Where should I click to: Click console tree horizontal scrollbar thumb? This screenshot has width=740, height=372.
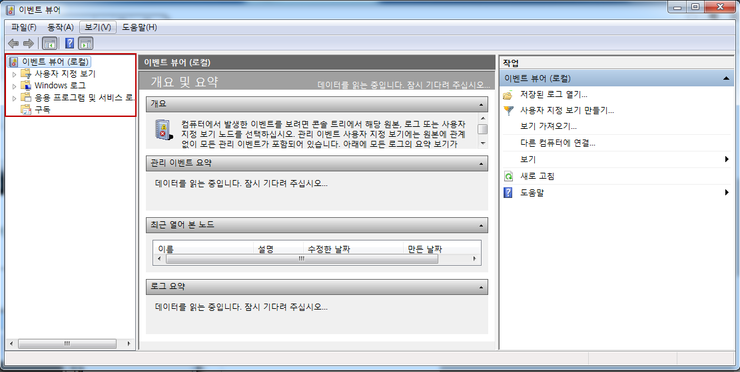tap(67, 344)
